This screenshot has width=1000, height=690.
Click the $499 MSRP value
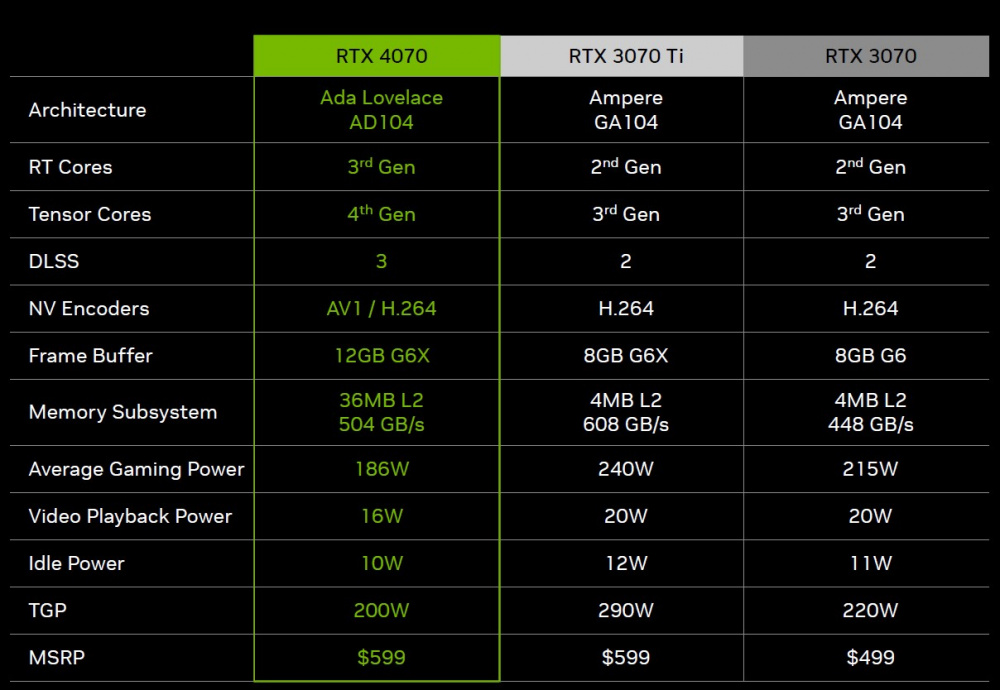[x=871, y=657]
